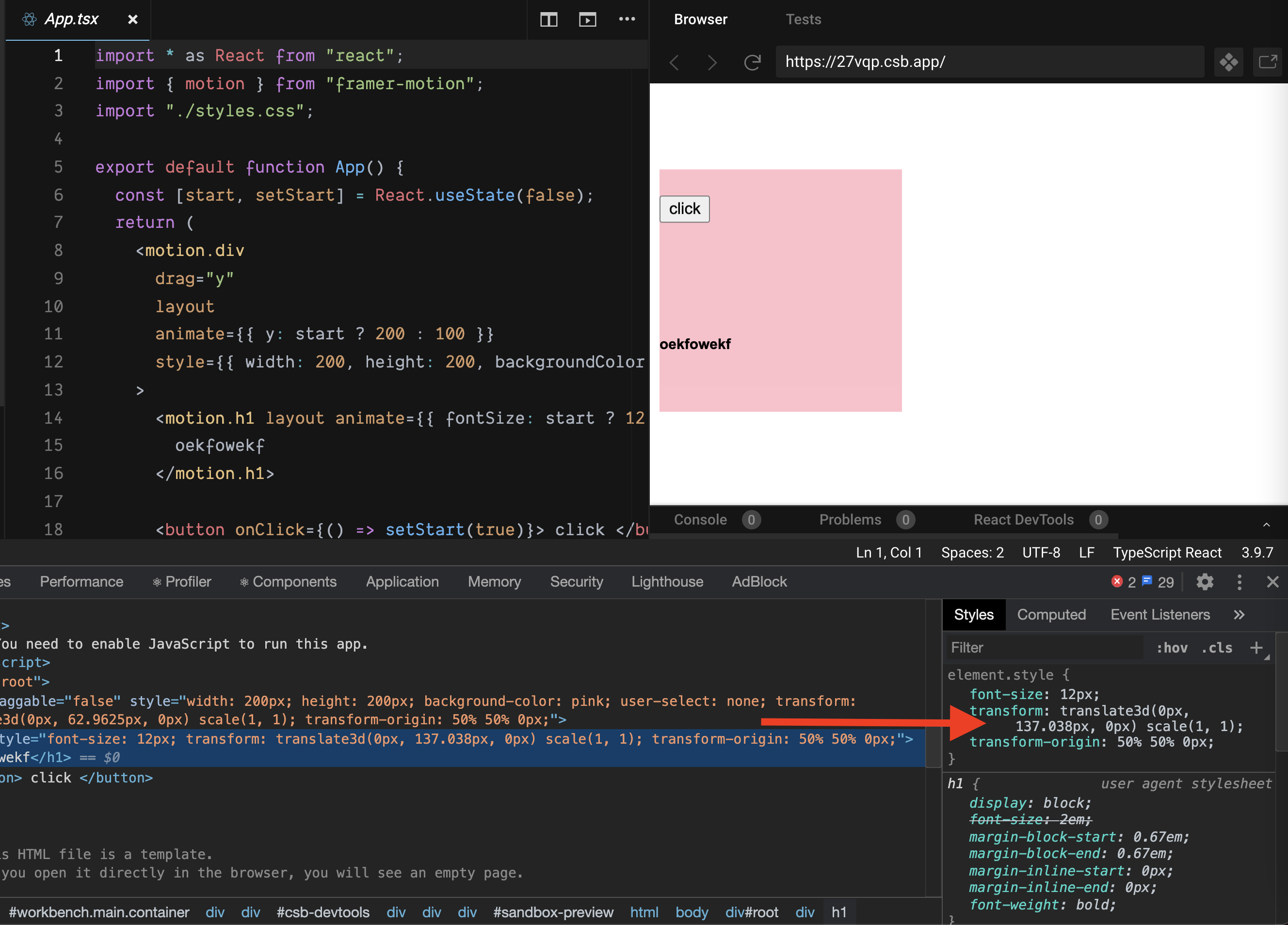Click the browser refresh icon
The height and width of the screenshot is (925, 1288).
(x=753, y=63)
